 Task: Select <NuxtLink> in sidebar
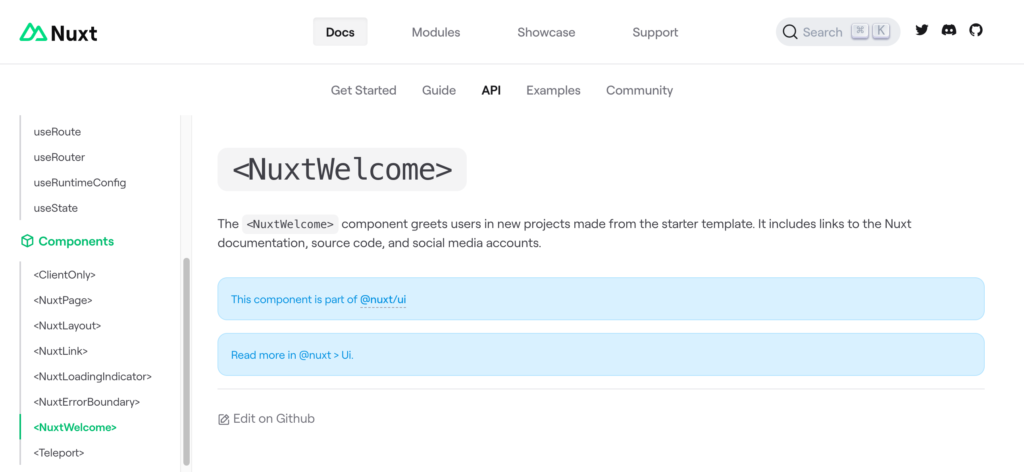(x=61, y=351)
